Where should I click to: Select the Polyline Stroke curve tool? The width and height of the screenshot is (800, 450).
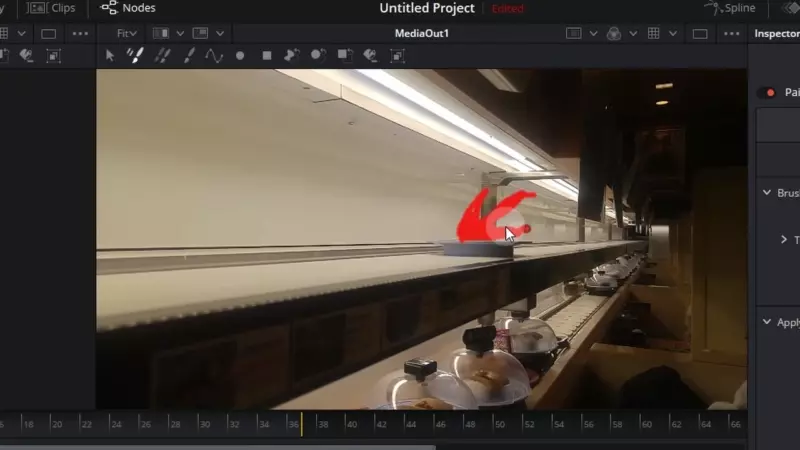tap(214, 55)
